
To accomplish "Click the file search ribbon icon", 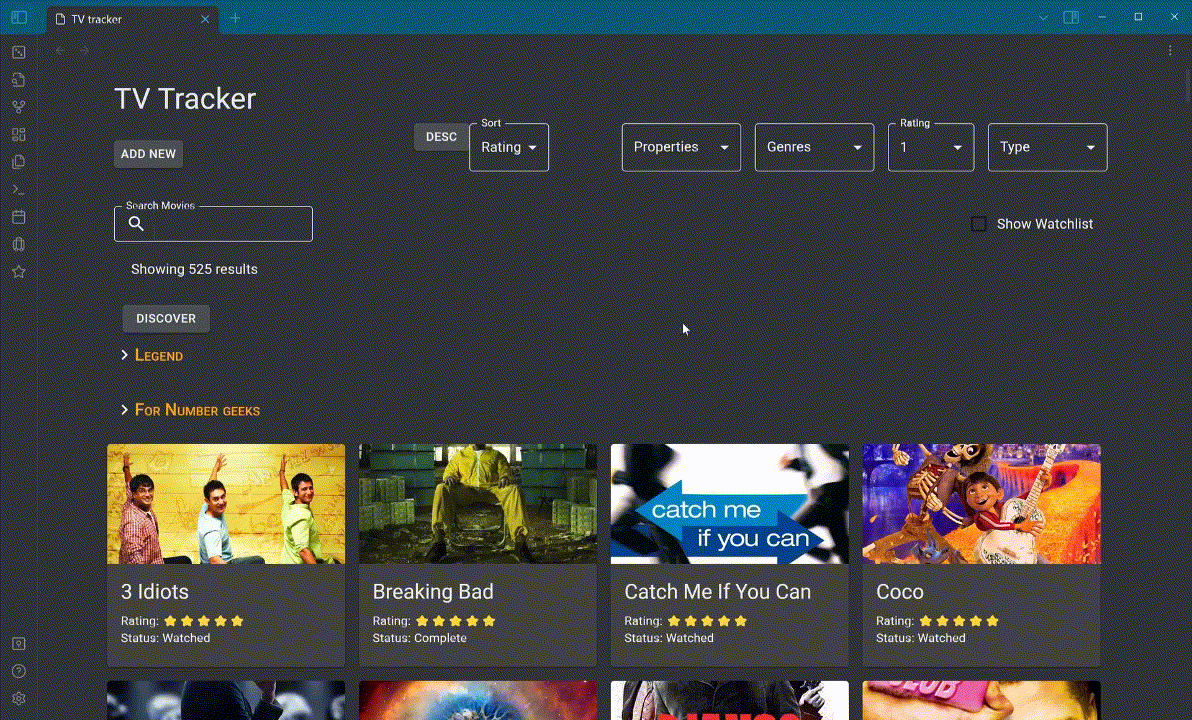I will click(19, 80).
